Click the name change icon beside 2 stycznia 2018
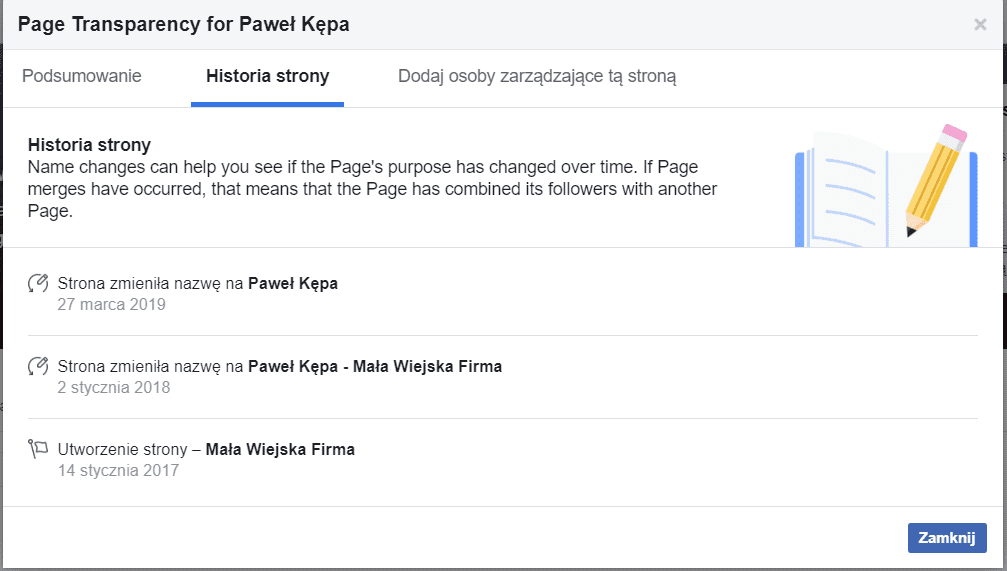Screen dimensions: 1007x571 [38, 367]
